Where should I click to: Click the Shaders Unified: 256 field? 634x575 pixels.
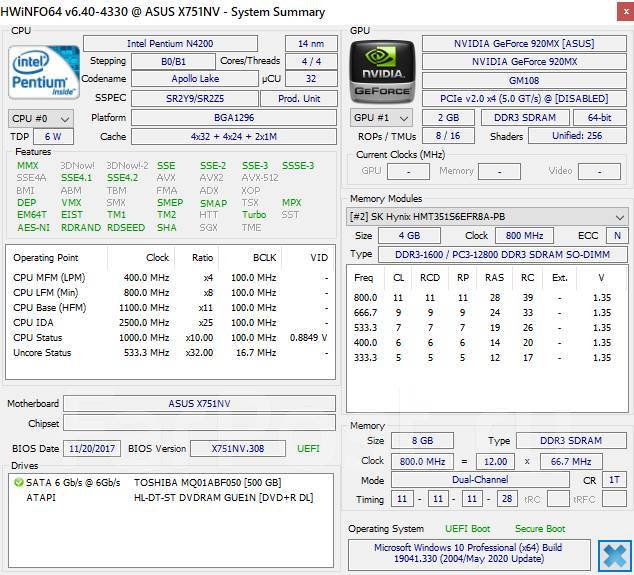pyautogui.click(x=577, y=135)
